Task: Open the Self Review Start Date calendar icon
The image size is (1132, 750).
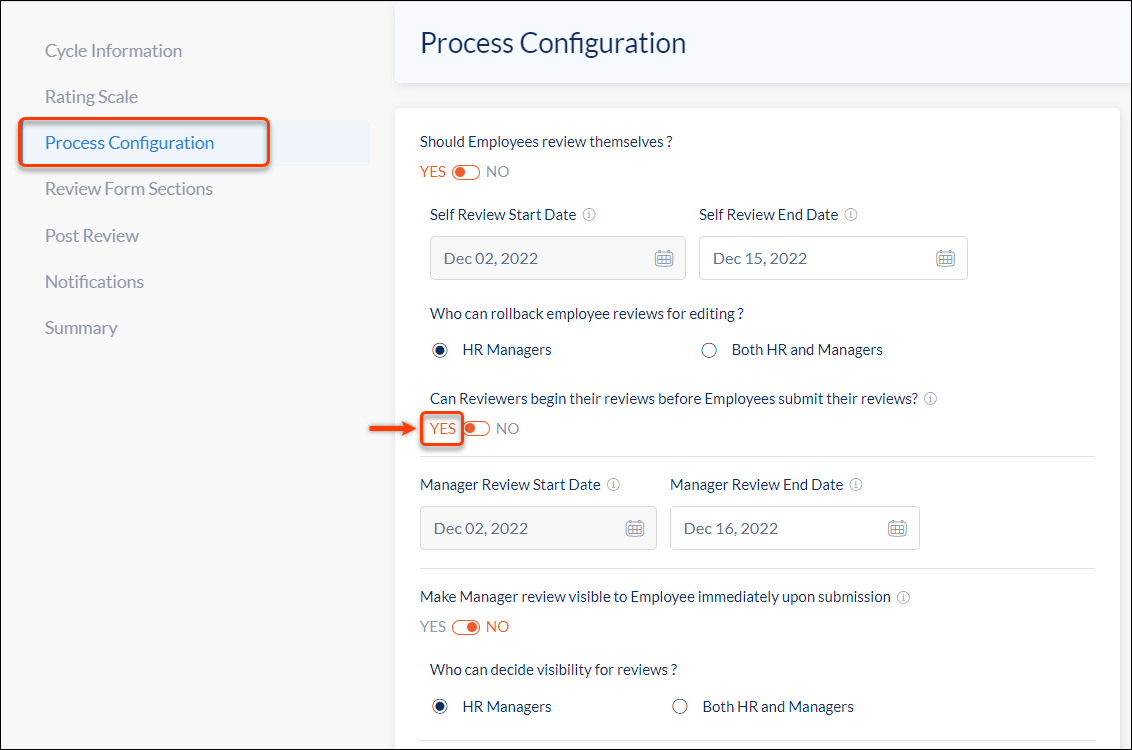Action: (663, 258)
